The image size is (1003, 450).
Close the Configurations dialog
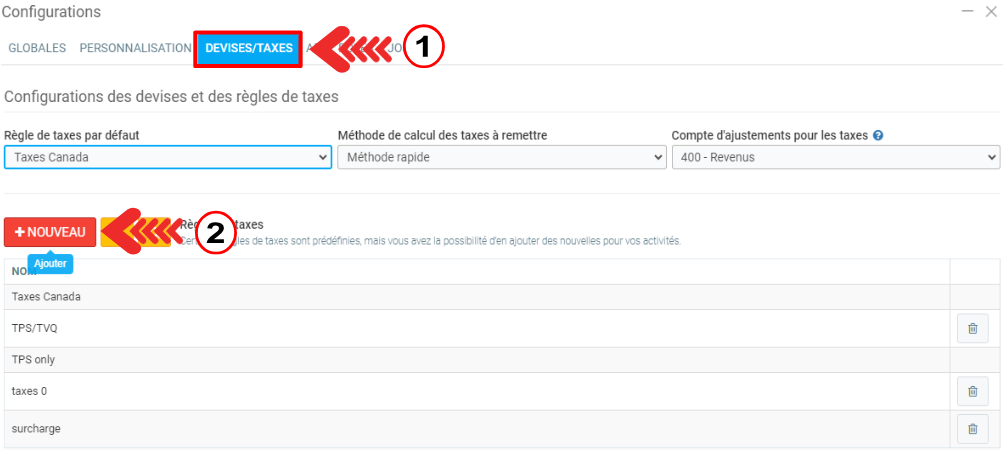click(x=990, y=11)
